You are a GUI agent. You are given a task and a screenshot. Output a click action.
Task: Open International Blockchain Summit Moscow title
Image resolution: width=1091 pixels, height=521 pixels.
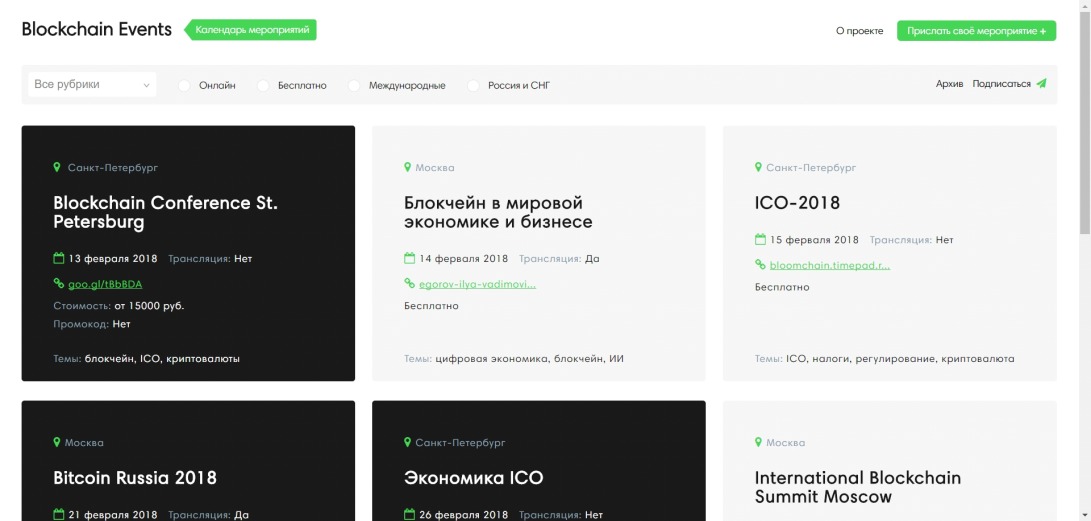coord(858,487)
